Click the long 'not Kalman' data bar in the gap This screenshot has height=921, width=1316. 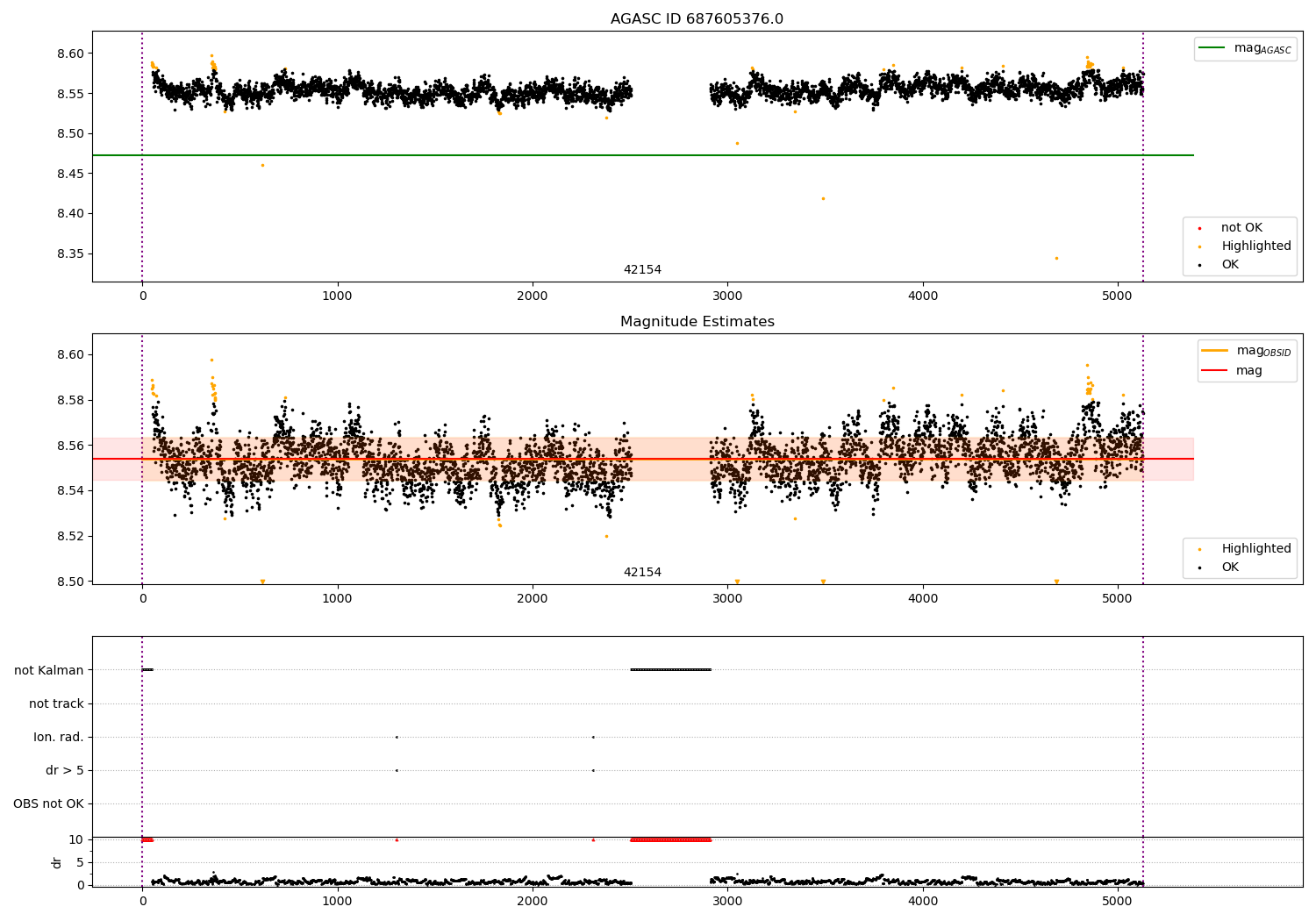point(671,670)
